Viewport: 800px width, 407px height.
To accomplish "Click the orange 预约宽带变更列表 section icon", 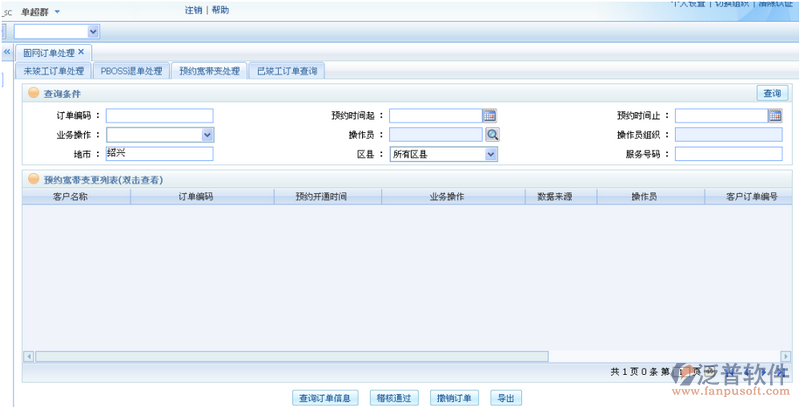I will point(34,180).
